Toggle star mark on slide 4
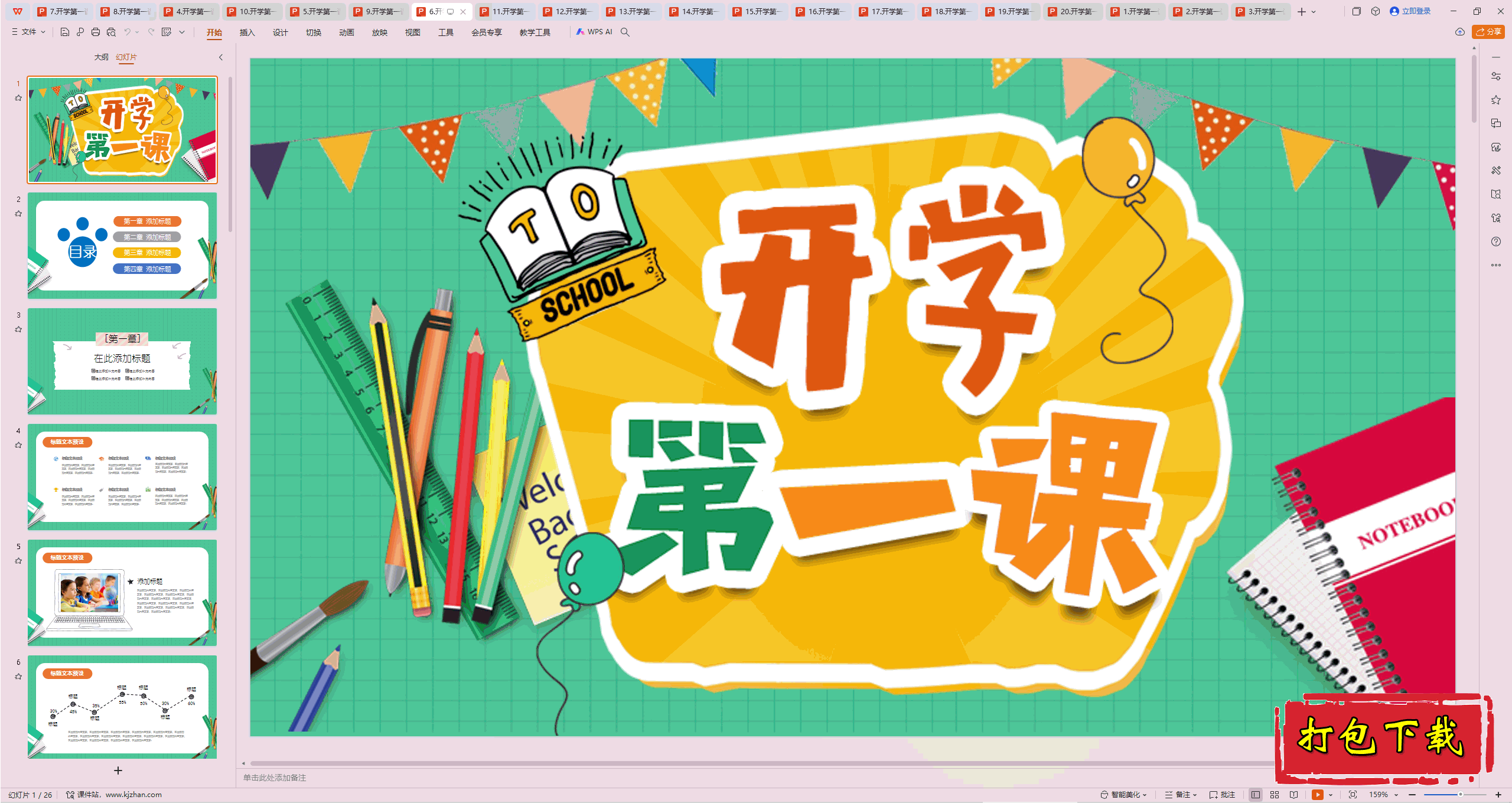The image size is (1512, 803). click(x=18, y=445)
